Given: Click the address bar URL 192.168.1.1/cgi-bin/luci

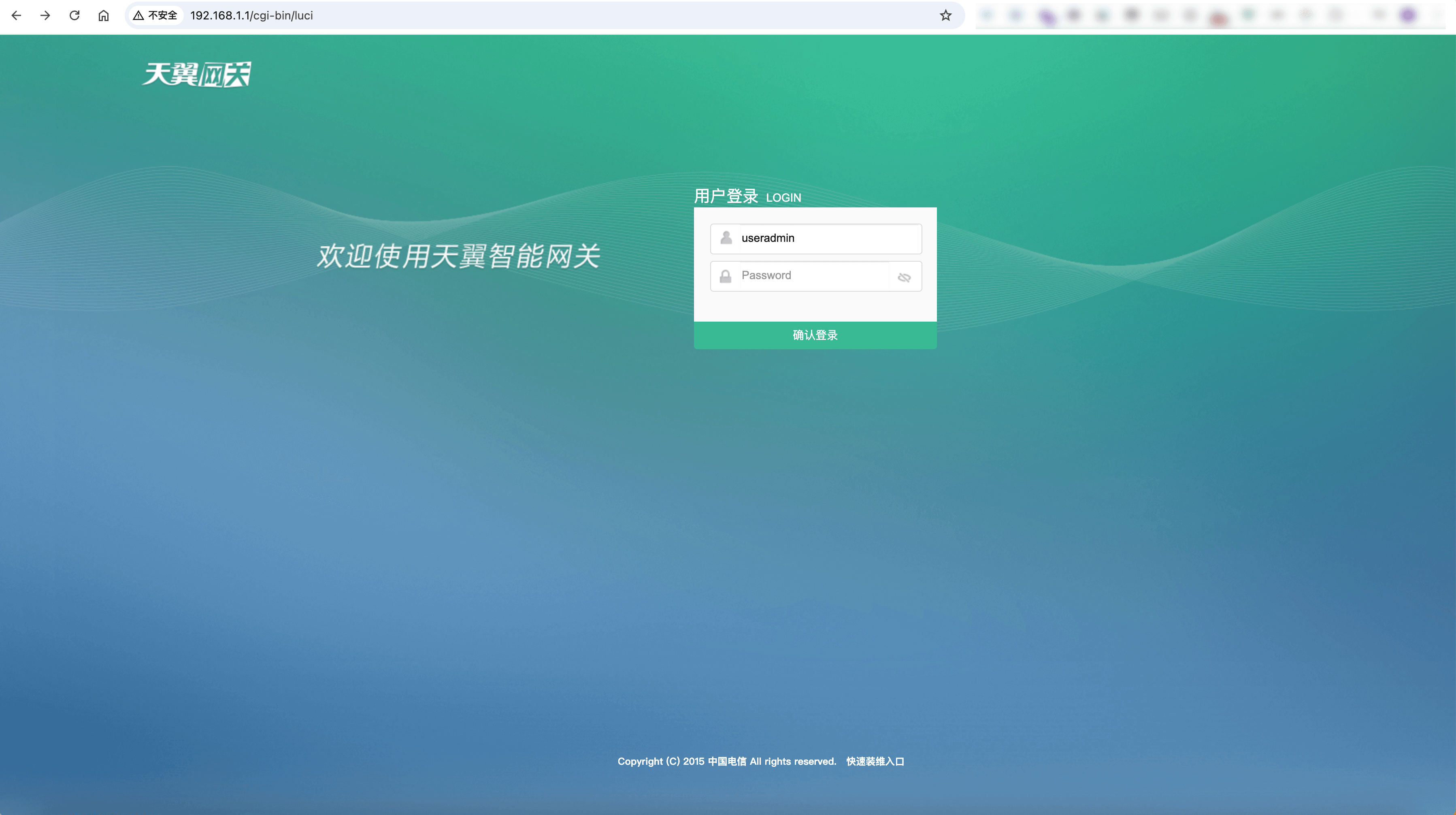Looking at the screenshot, I should [x=251, y=15].
